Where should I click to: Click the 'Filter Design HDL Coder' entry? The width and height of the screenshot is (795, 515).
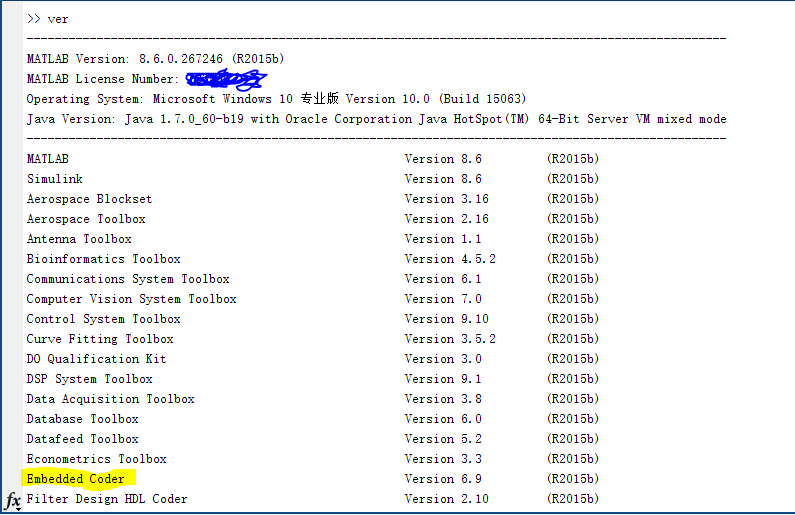click(x=107, y=499)
